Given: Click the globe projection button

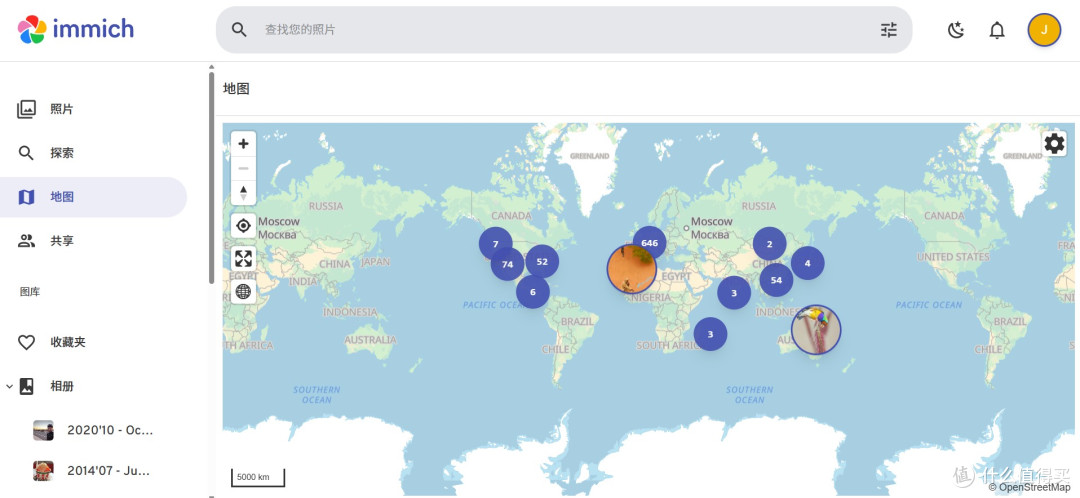Looking at the screenshot, I should tap(243, 291).
